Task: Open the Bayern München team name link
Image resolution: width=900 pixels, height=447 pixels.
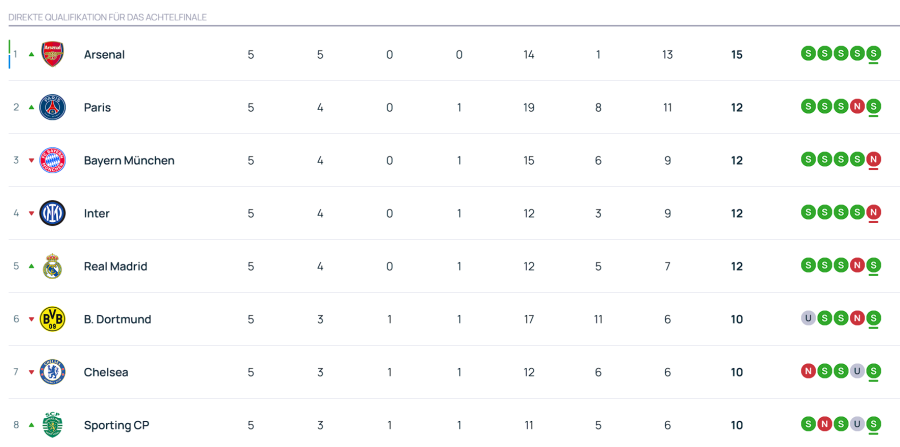Action: tap(129, 160)
